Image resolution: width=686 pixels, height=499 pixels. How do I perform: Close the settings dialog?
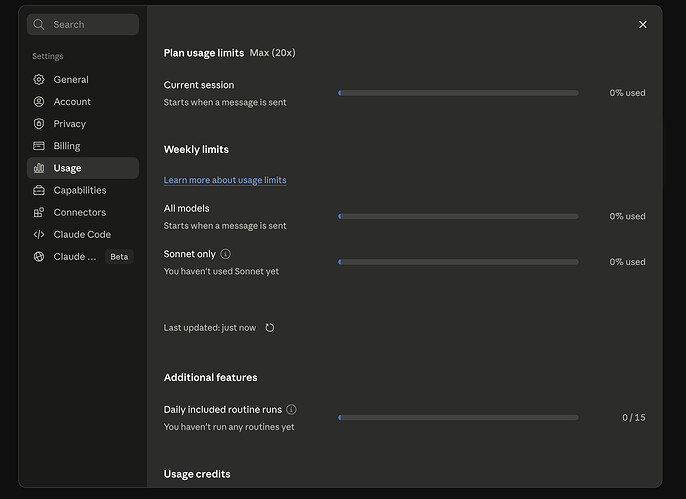[643, 24]
